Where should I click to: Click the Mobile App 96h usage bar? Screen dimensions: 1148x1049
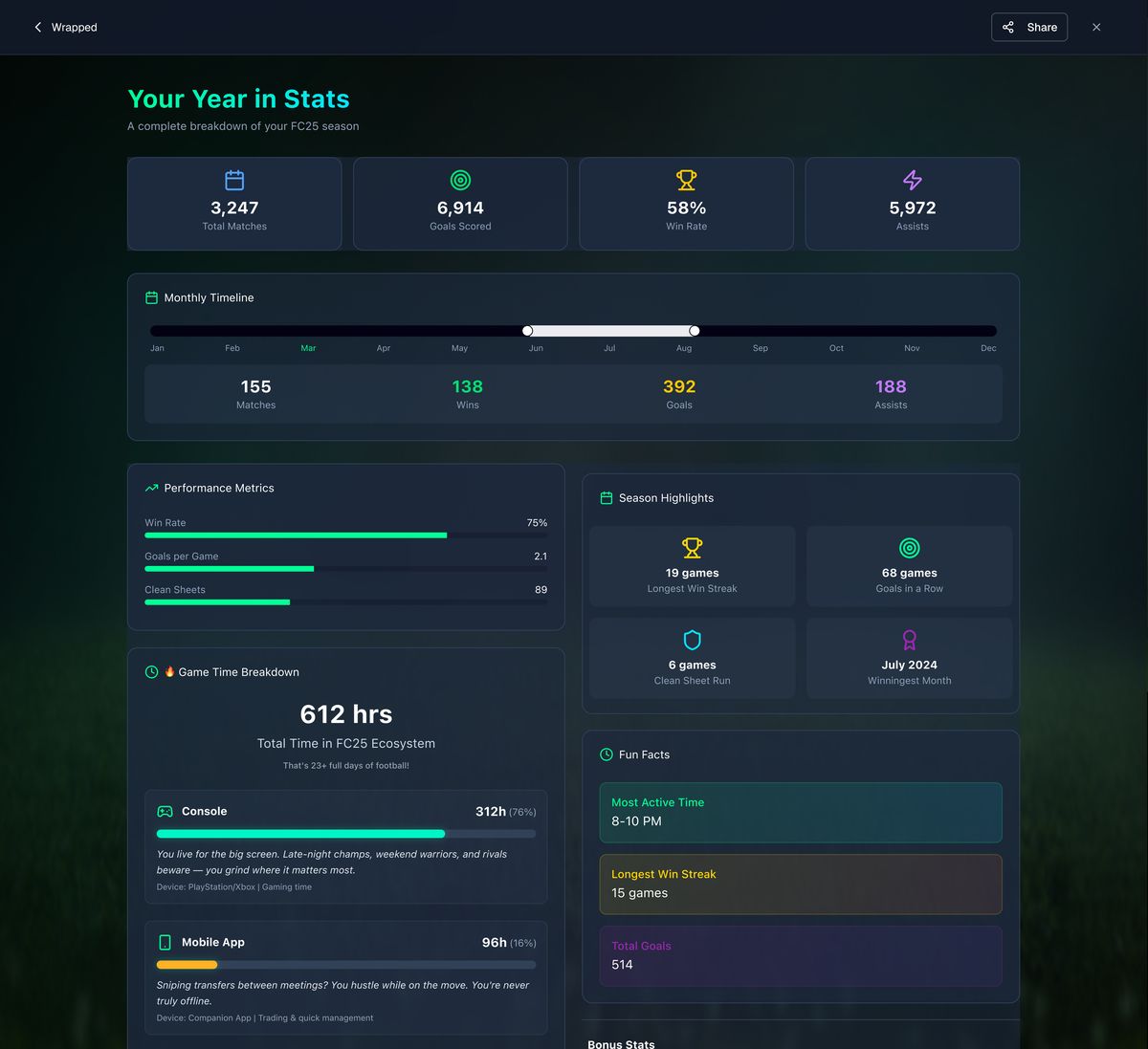click(x=346, y=965)
